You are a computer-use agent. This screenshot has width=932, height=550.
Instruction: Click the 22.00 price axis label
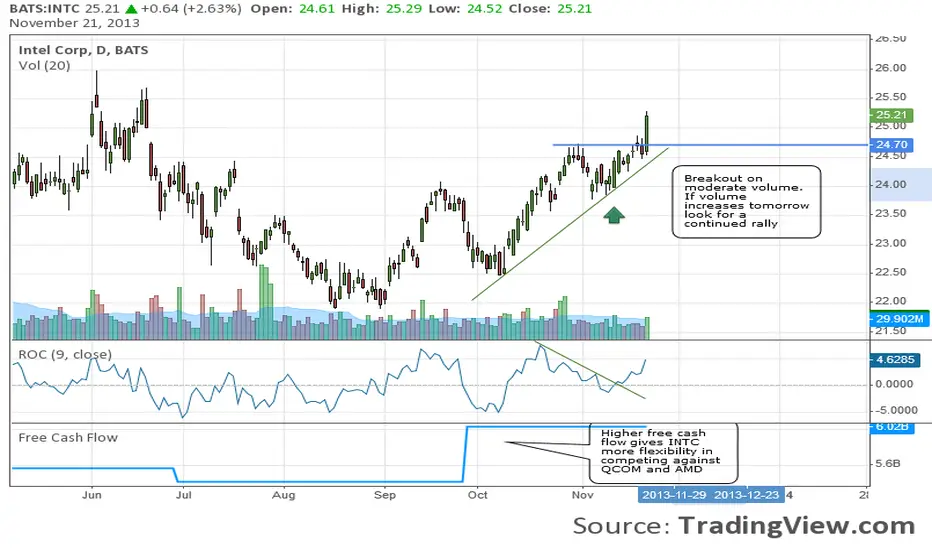click(x=890, y=301)
